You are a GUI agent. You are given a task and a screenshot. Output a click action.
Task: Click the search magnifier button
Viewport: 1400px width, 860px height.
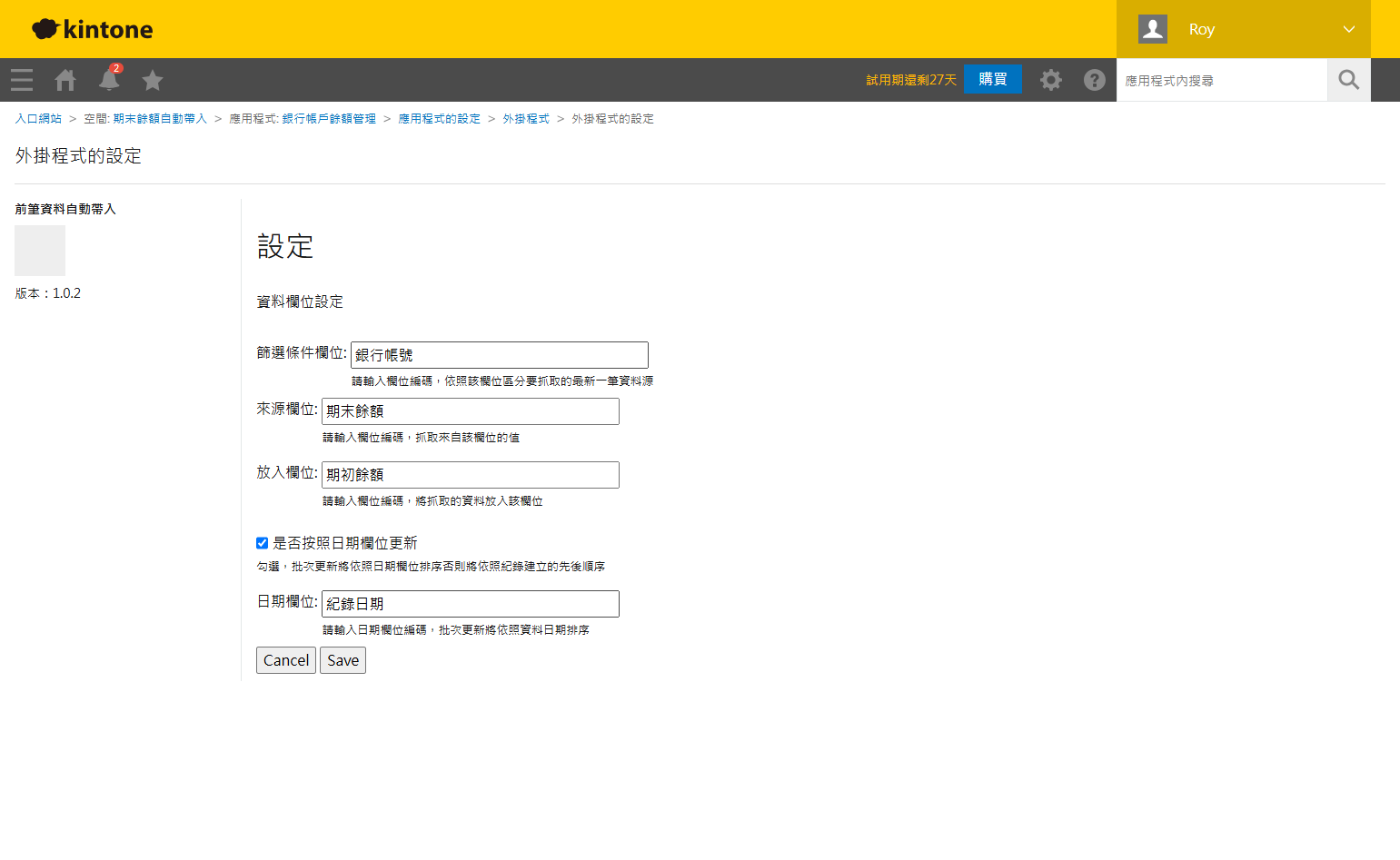tap(1349, 80)
